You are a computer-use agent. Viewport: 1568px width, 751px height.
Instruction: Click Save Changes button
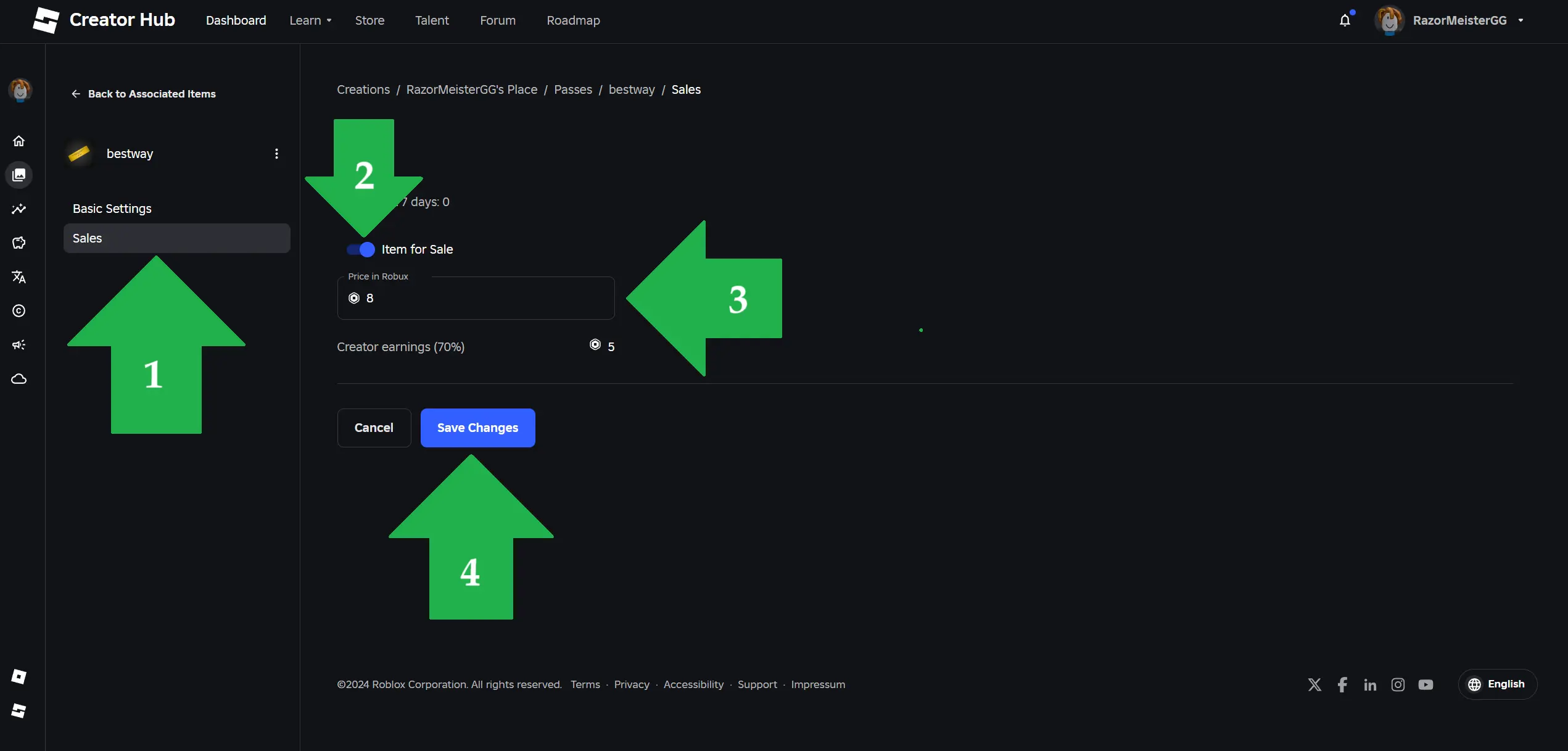[x=477, y=428]
